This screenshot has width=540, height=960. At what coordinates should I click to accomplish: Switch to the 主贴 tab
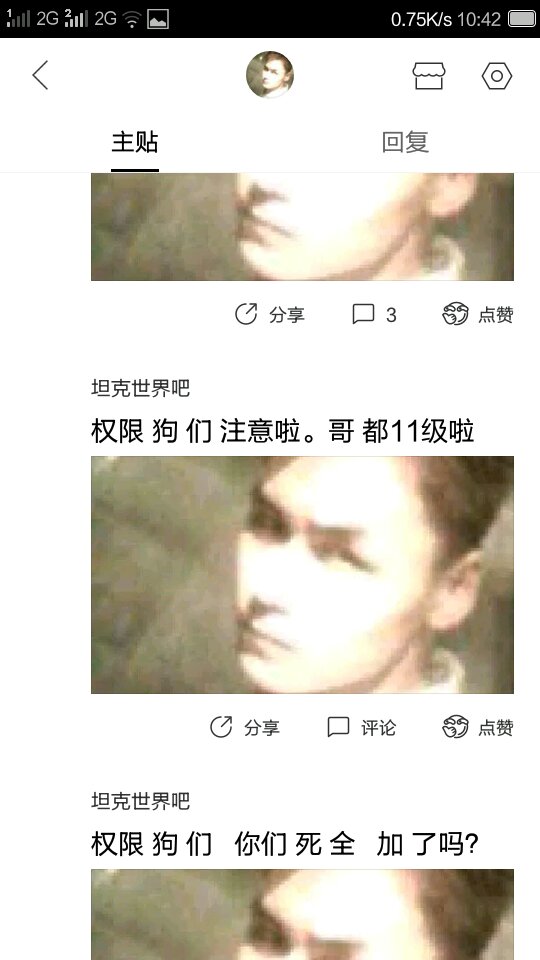135,142
